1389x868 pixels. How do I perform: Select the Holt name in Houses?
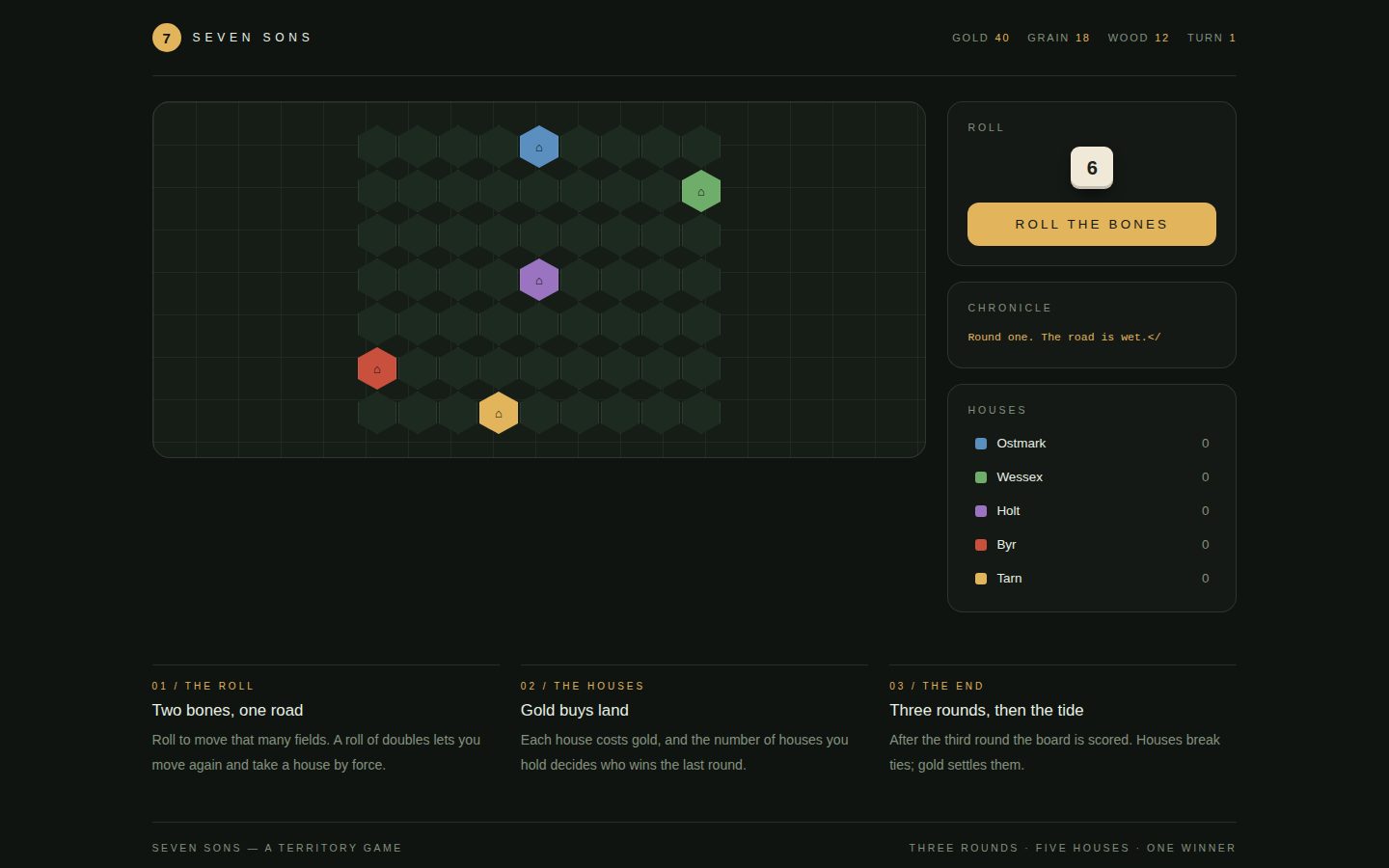(1008, 511)
